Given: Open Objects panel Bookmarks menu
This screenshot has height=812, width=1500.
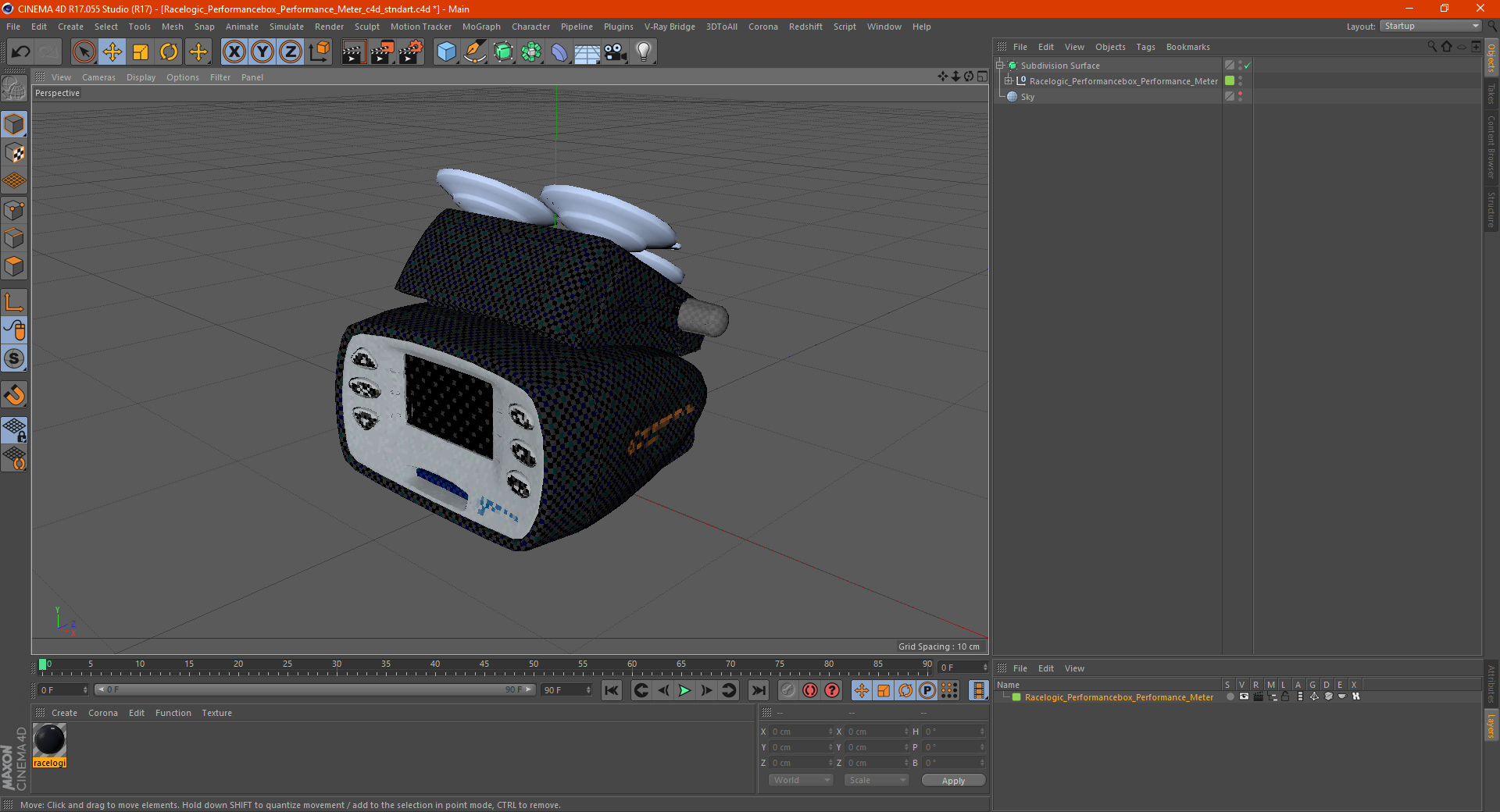Looking at the screenshot, I should click(1187, 47).
